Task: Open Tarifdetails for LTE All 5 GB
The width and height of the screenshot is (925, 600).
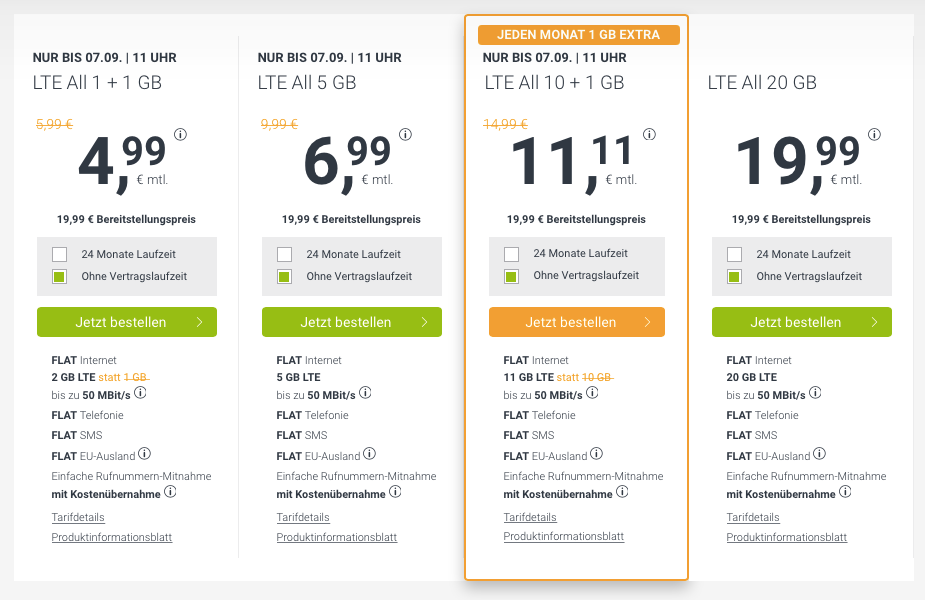Action: 303,517
